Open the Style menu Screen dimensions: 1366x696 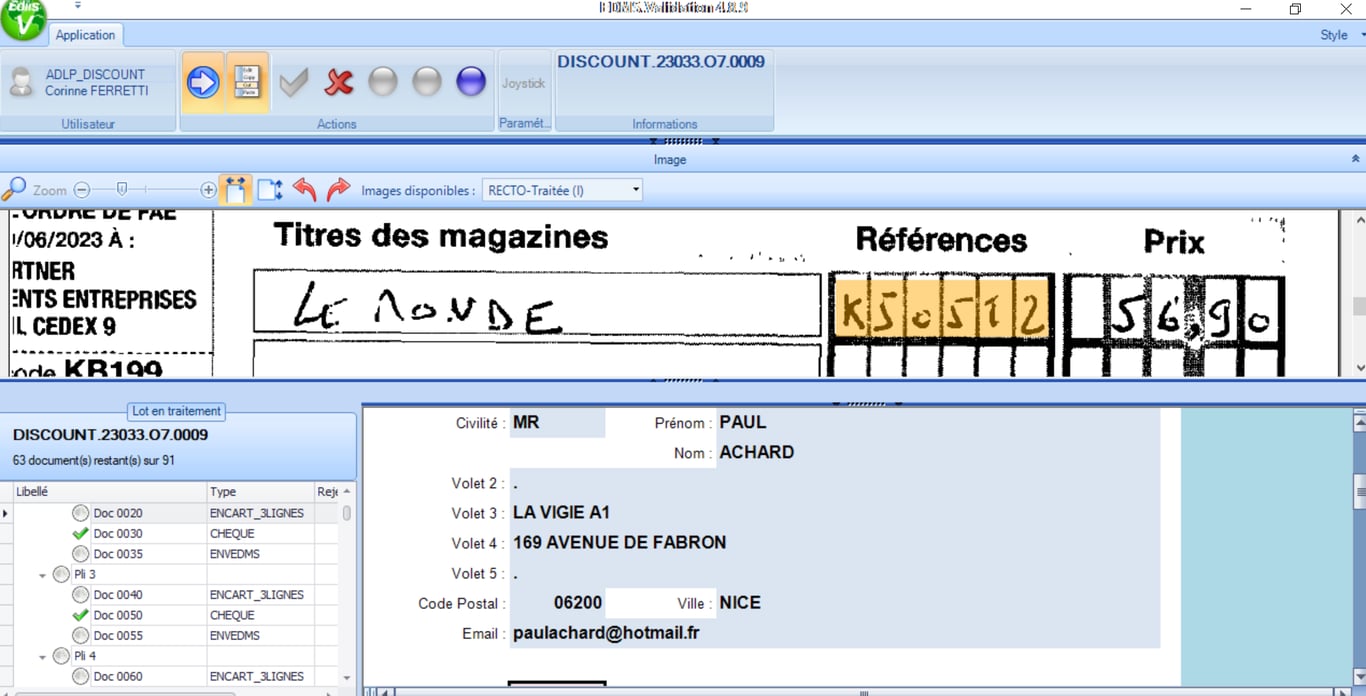(x=1341, y=35)
